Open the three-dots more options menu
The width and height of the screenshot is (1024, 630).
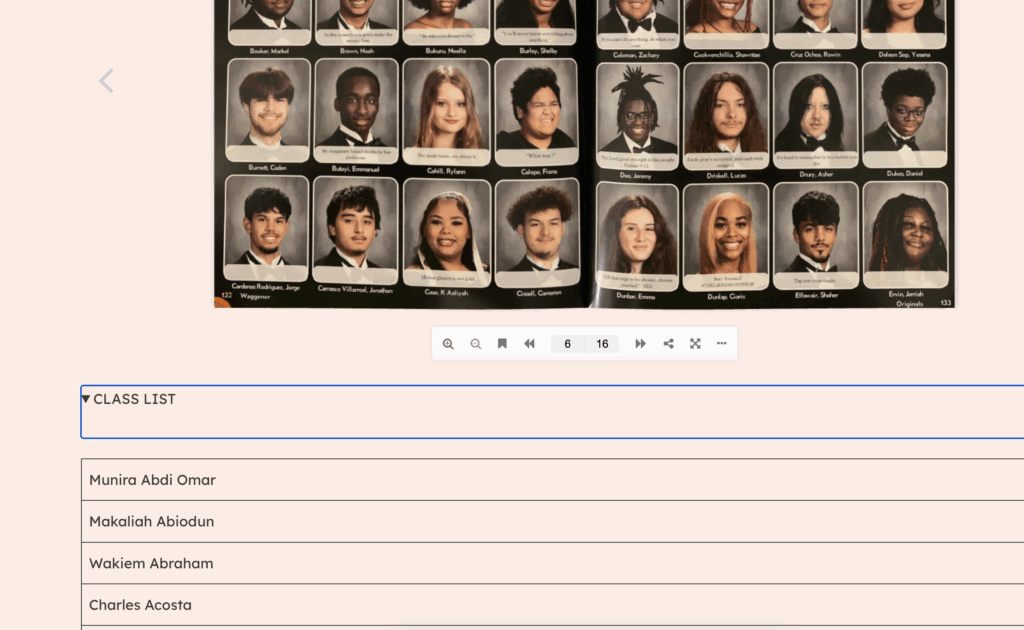722,344
